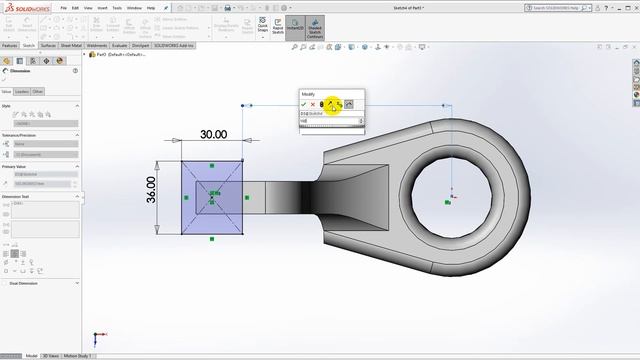Toggle the Instant2D button
Viewport: 640px width, 360px height.
(x=295, y=28)
